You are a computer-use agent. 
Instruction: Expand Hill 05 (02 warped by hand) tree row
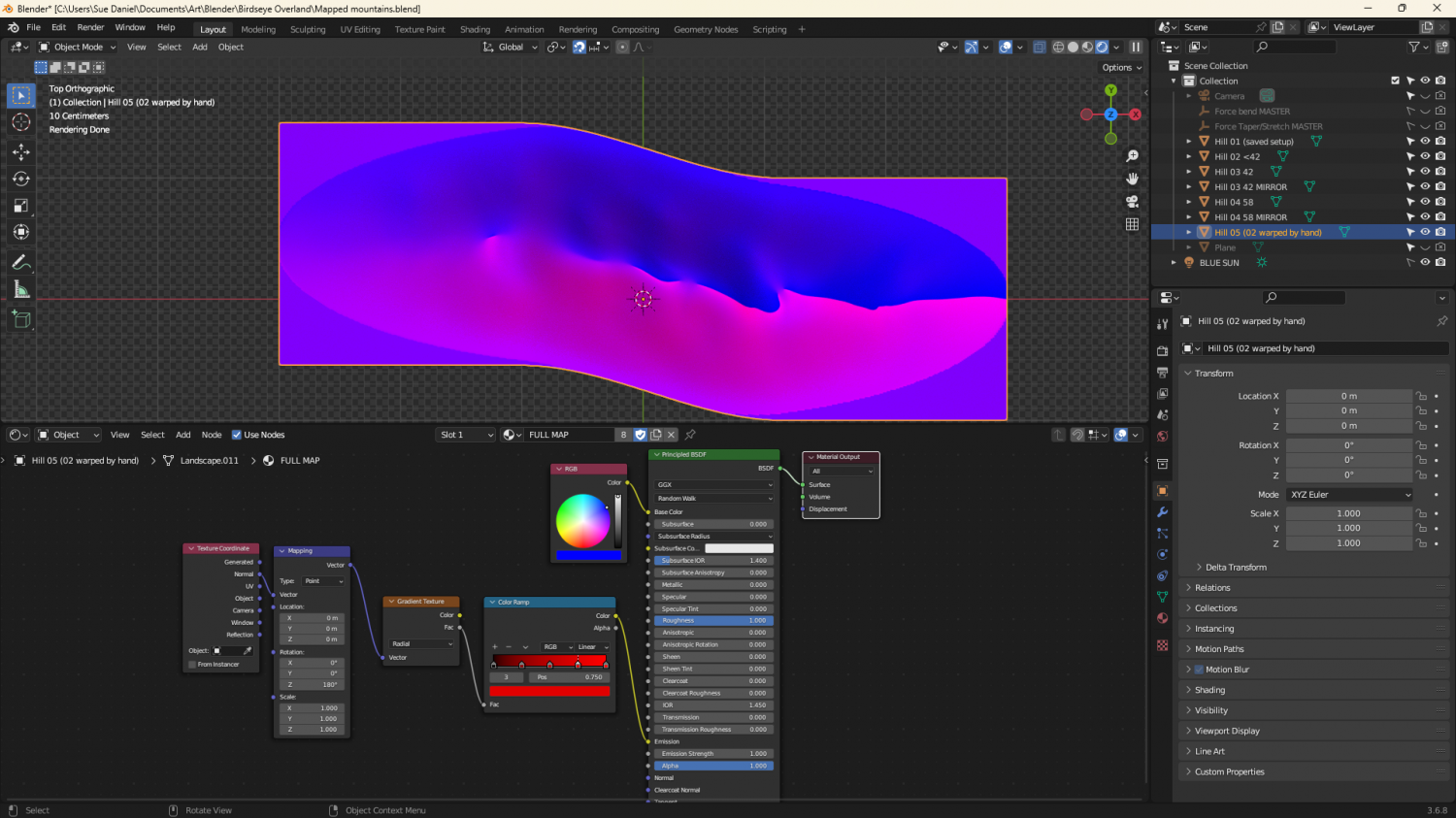pyautogui.click(x=1189, y=233)
